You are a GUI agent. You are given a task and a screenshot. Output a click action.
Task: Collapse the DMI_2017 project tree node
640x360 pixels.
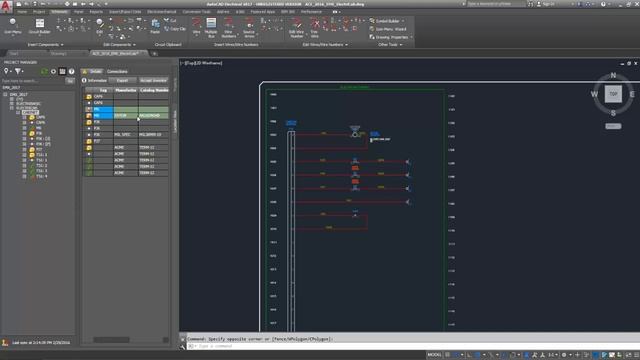[x=5, y=94]
